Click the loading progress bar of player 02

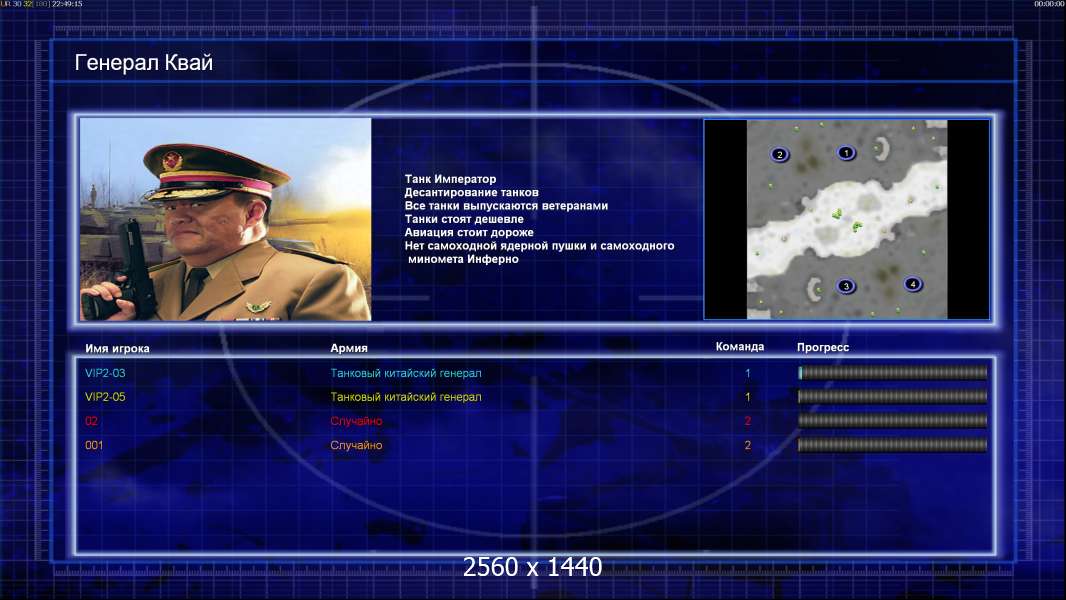pos(893,421)
